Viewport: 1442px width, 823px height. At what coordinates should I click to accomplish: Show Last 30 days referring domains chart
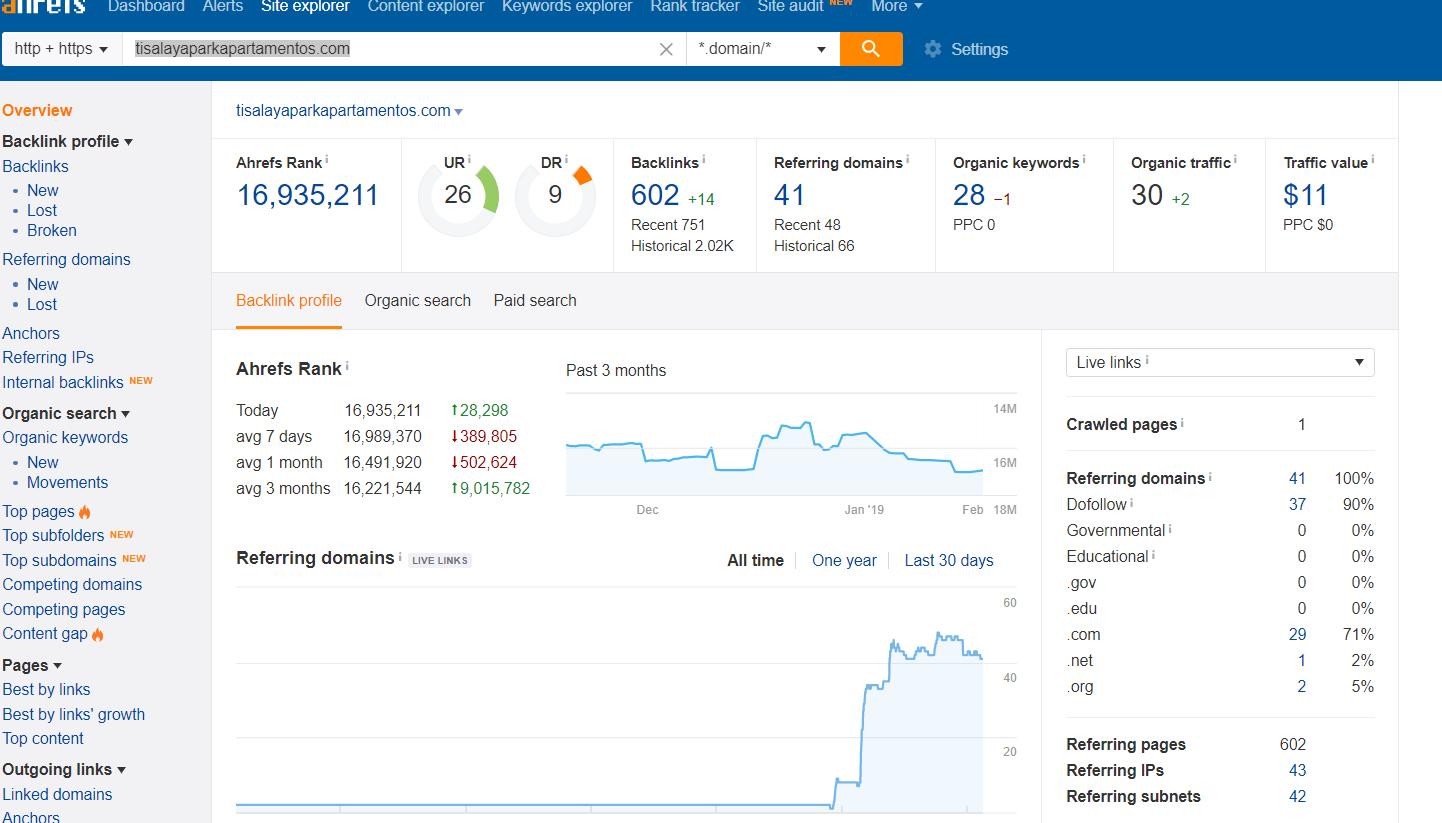tap(949, 560)
